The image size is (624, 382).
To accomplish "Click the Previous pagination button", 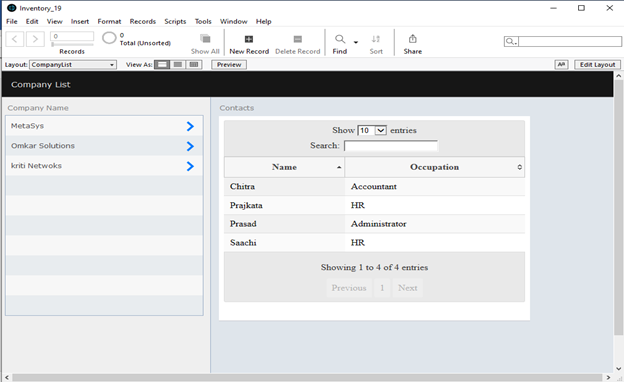I will pos(349,288).
